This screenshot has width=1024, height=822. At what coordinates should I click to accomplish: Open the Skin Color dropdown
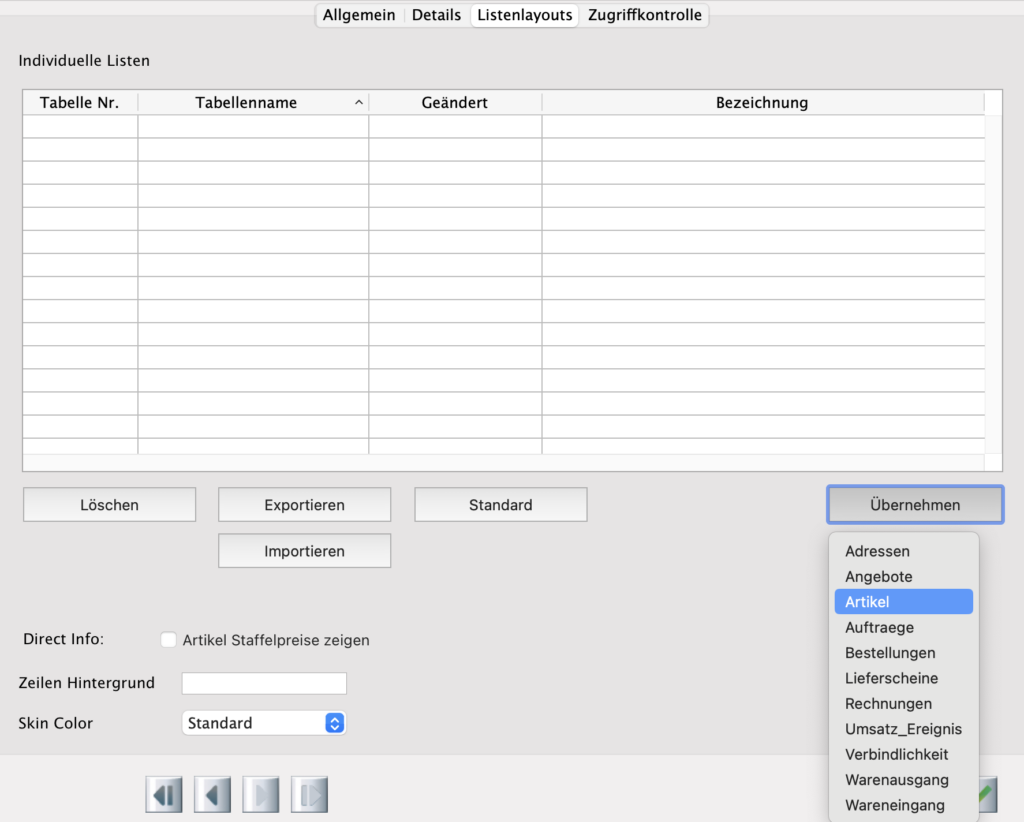tap(264, 723)
